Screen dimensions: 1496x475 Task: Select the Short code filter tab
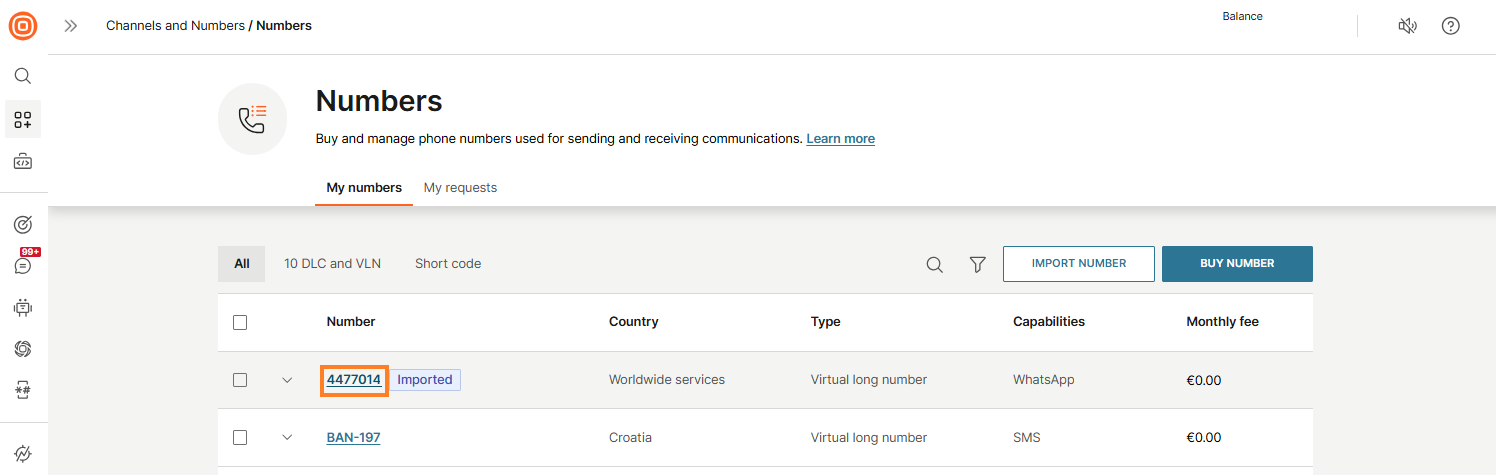448,264
